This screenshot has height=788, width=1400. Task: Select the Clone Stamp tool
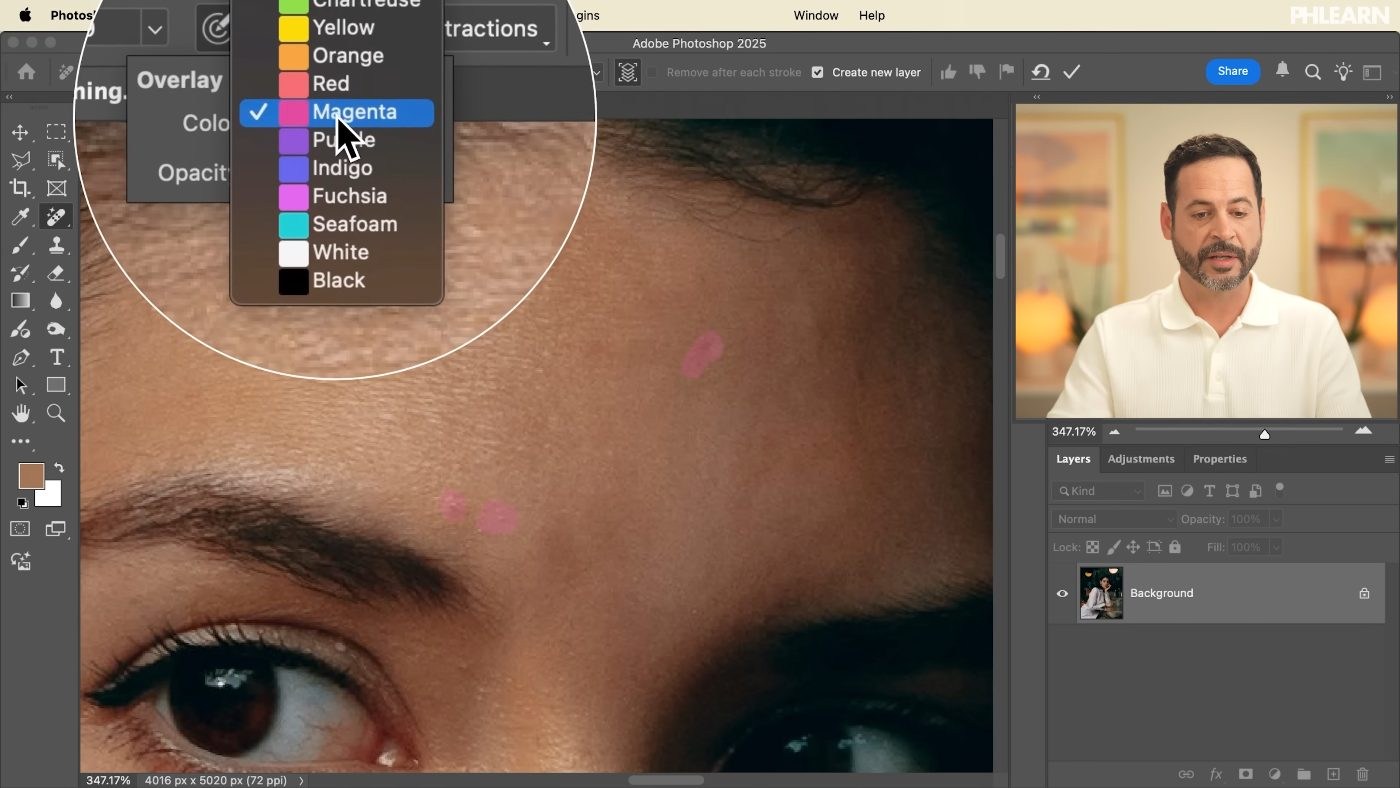tap(56, 244)
